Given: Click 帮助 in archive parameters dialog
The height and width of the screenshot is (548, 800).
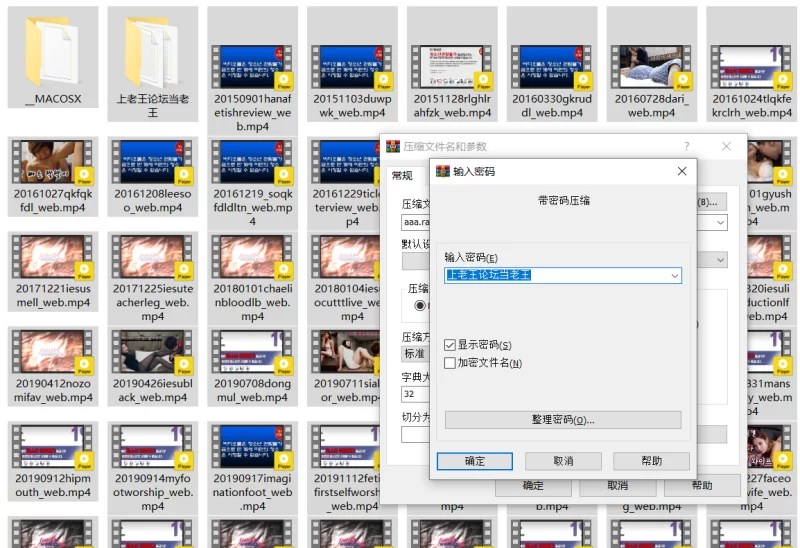Looking at the screenshot, I should coord(702,485).
